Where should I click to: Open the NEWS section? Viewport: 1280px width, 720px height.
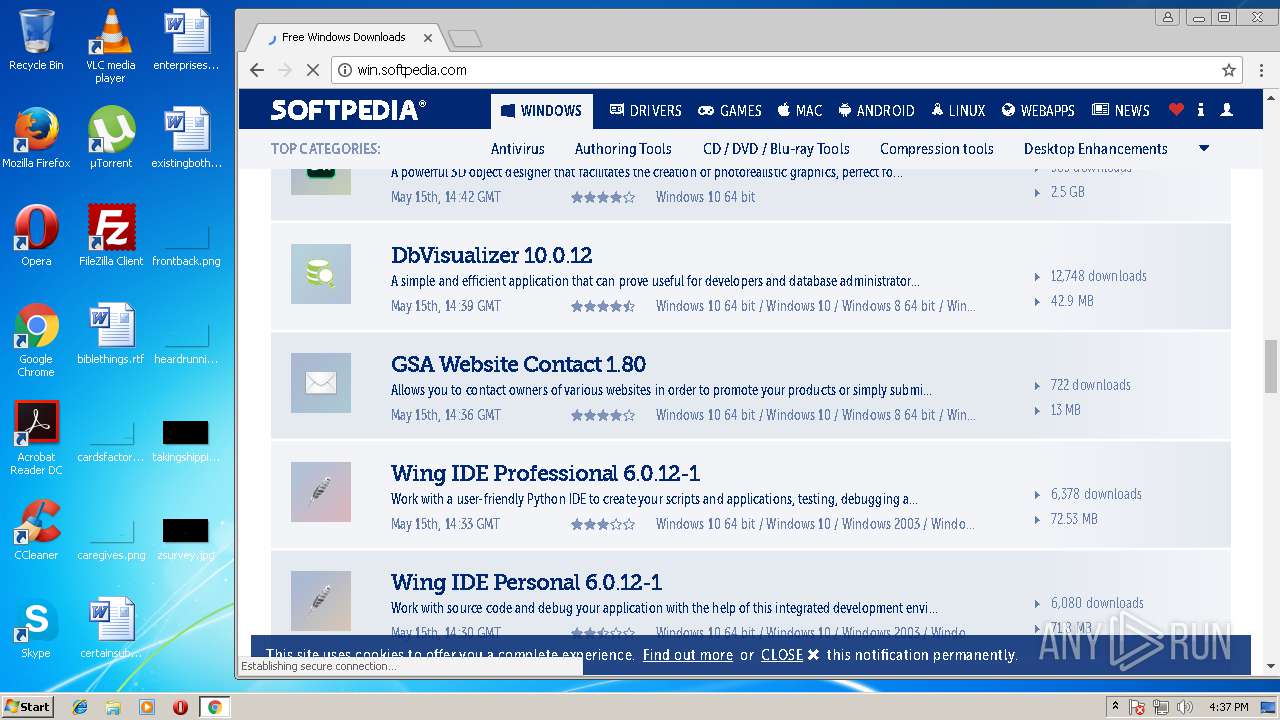(x=1121, y=111)
